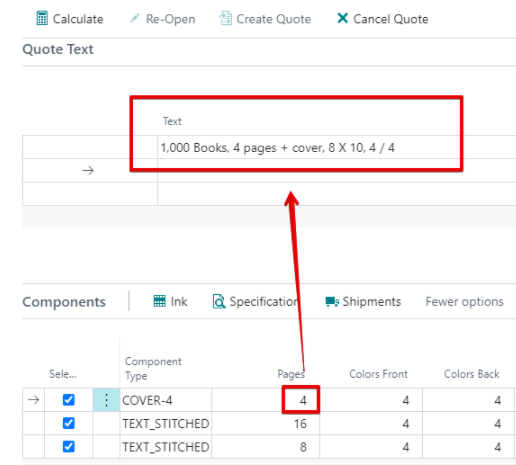Image resolution: width=516 pixels, height=465 pixels.
Task: Uncheck the COVER-4 row checkbox
Action: [69, 400]
